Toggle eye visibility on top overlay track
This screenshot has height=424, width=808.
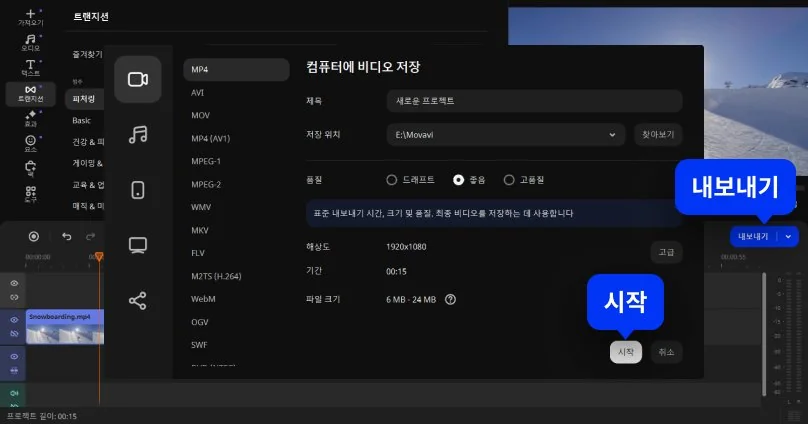pyautogui.click(x=14, y=283)
